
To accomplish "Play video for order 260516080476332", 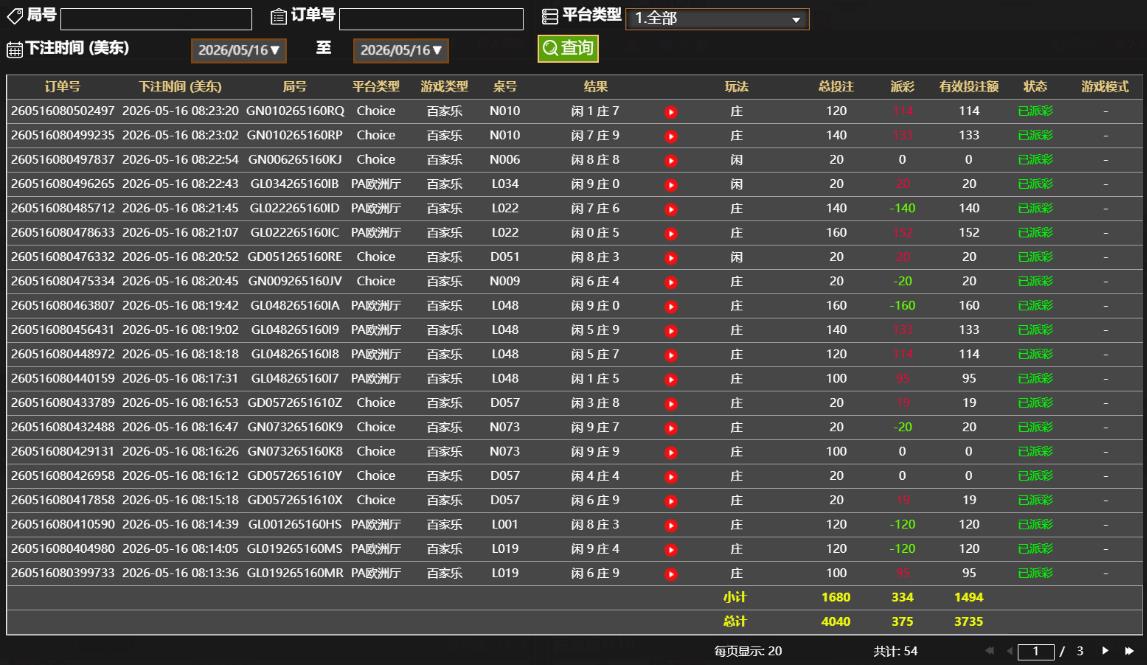I will (x=671, y=258).
